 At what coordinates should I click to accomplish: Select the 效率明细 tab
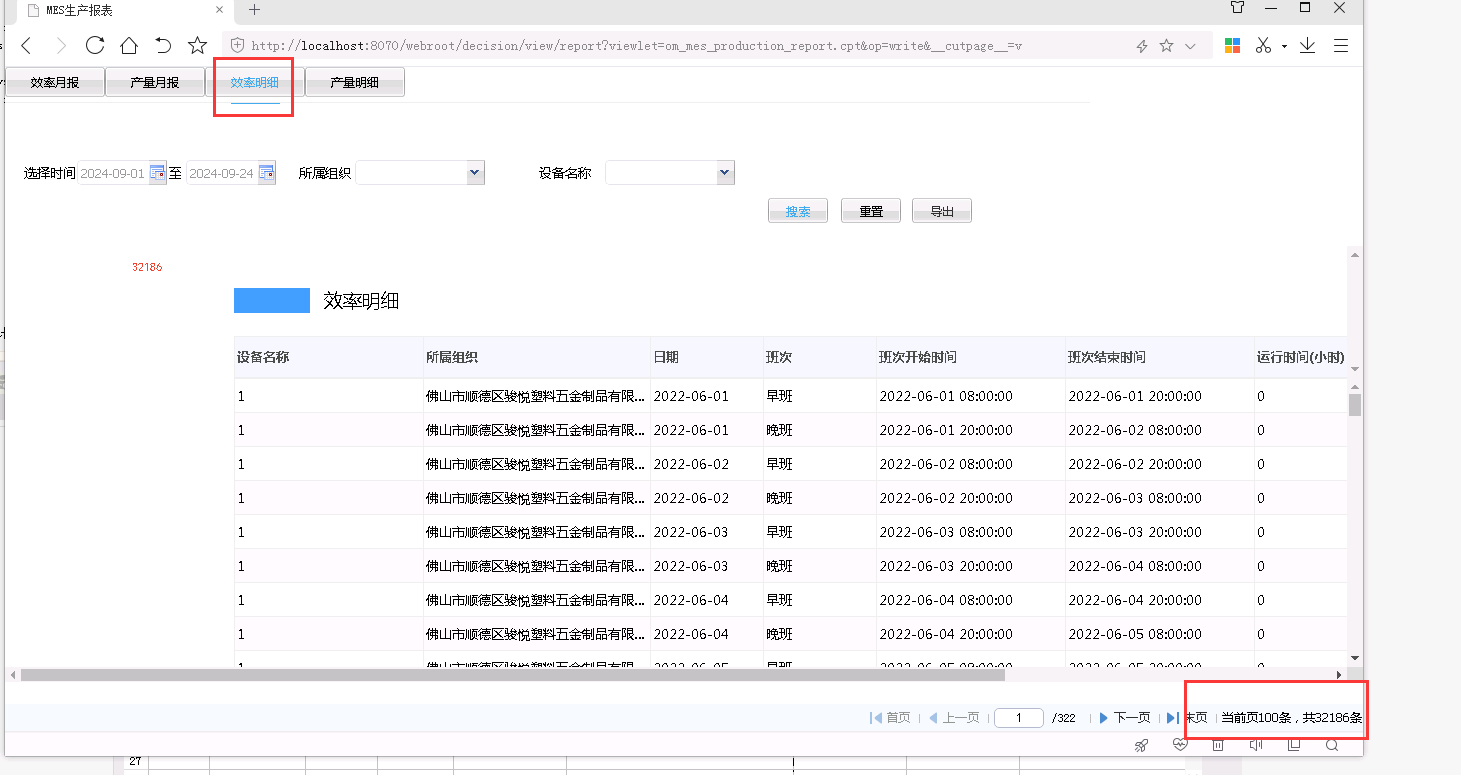(255, 82)
